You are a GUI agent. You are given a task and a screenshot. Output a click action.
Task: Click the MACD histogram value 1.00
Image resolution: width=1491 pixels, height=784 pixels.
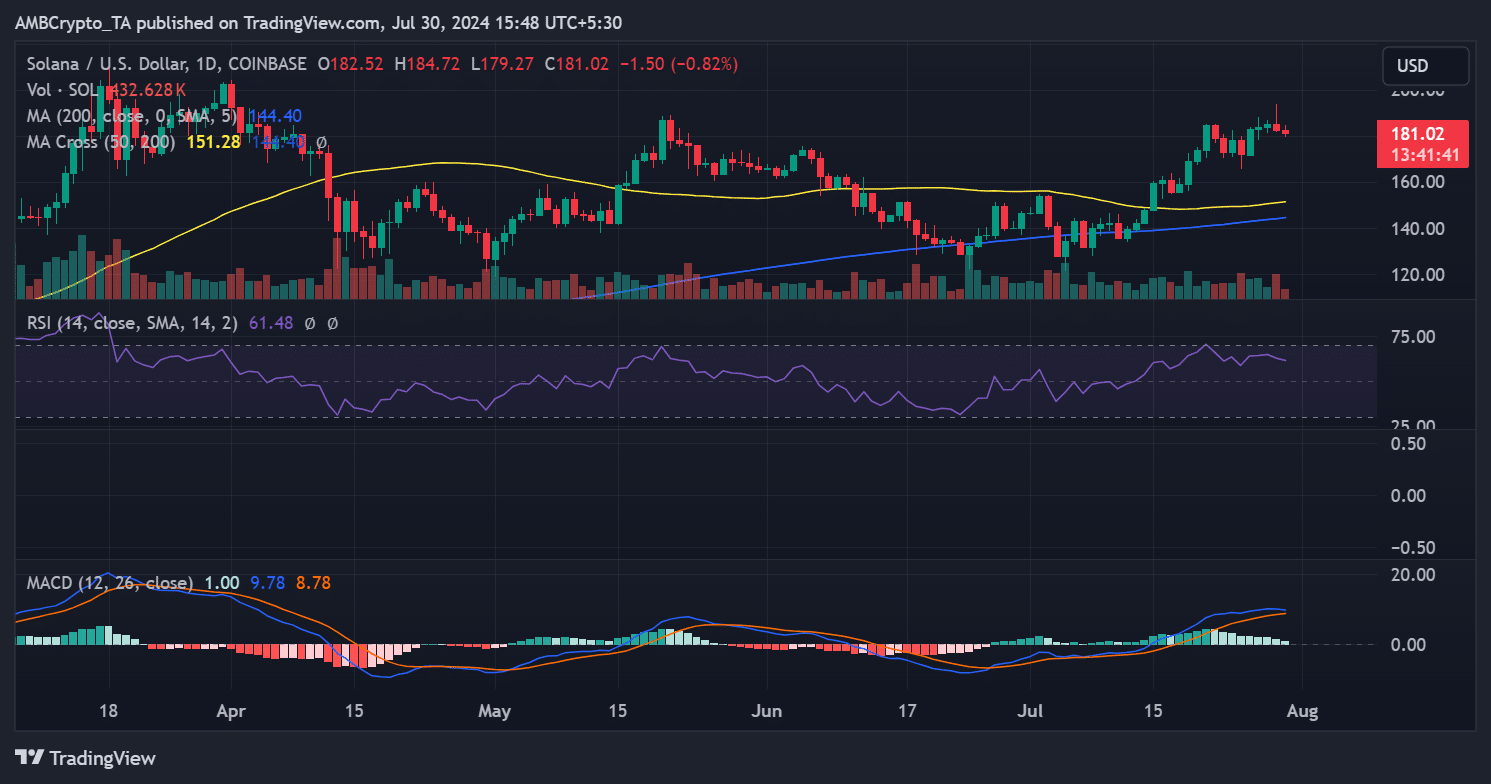pyautogui.click(x=221, y=583)
